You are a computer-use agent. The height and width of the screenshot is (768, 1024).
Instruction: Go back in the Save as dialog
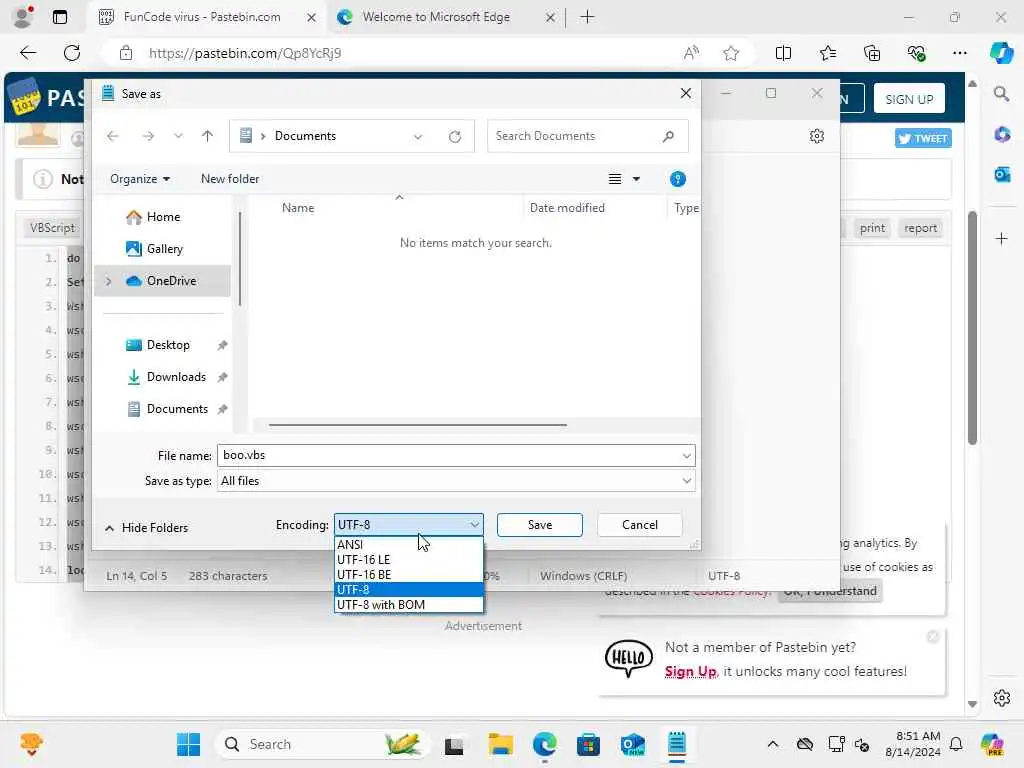coord(113,136)
